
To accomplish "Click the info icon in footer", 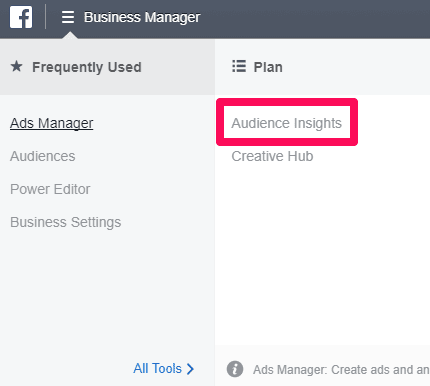I will pyautogui.click(x=235, y=369).
